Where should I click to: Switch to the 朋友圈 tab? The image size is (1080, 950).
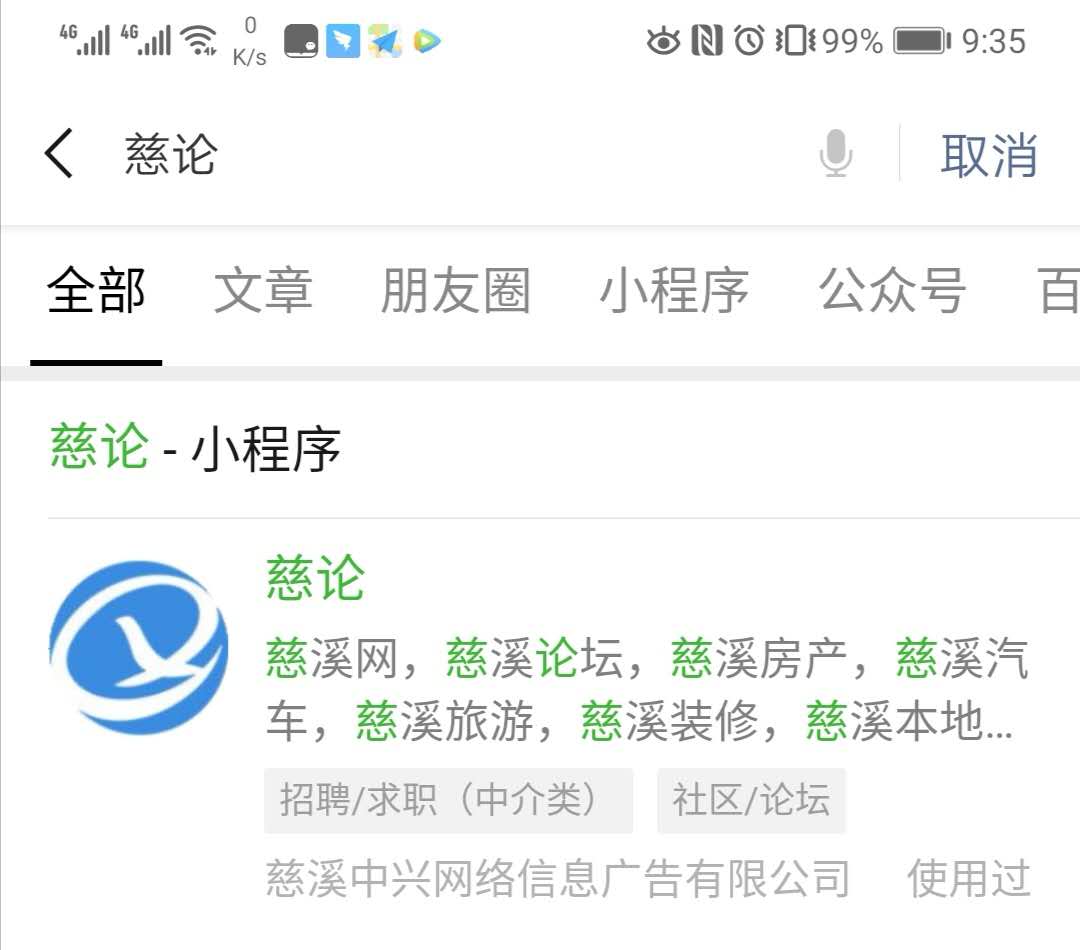(x=455, y=291)
